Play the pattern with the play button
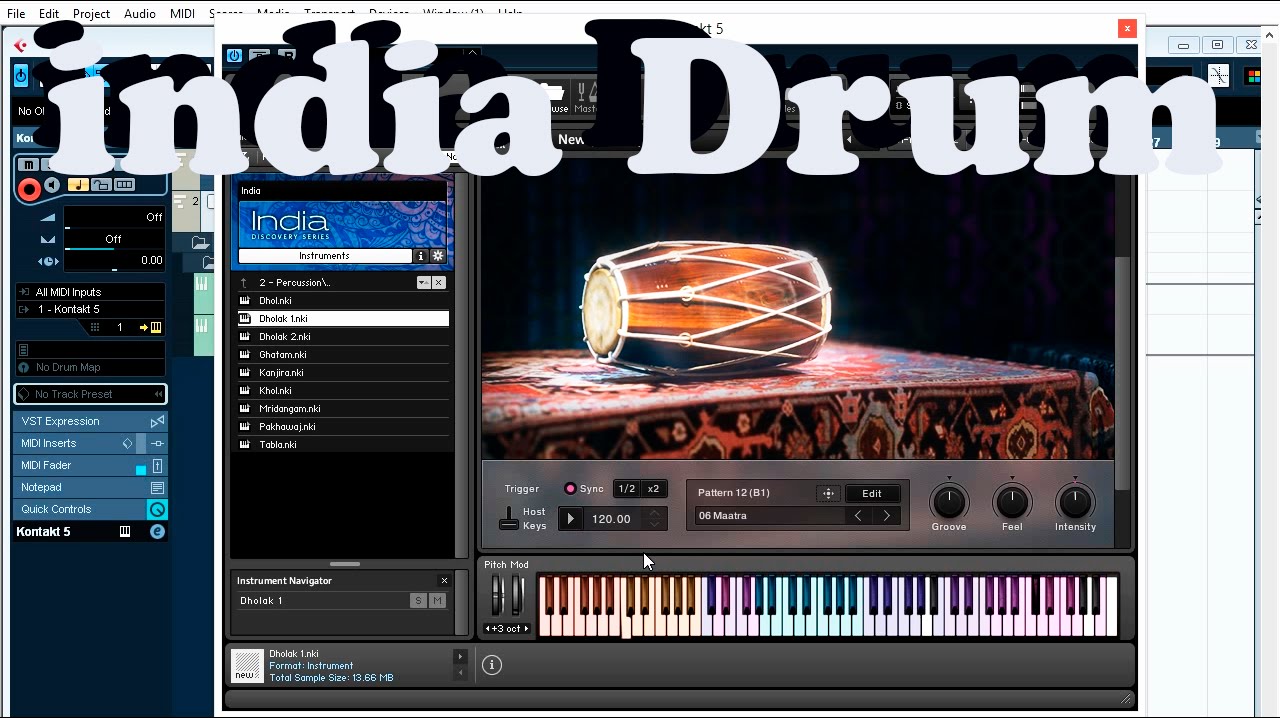The height and width of the screenshot is (718, 1280). pos(571,519)
